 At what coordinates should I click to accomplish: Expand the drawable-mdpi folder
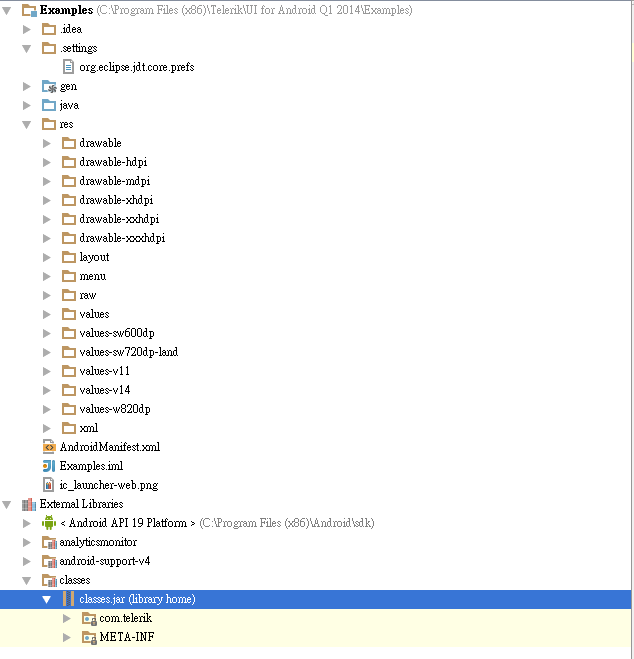[x=47, y=181]
